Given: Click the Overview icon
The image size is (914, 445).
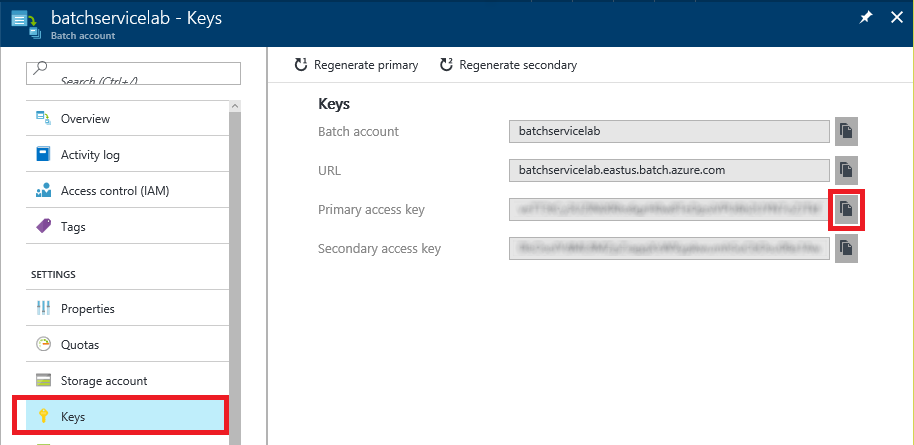Looking at the screenshot, I should [x=44, y=118].
